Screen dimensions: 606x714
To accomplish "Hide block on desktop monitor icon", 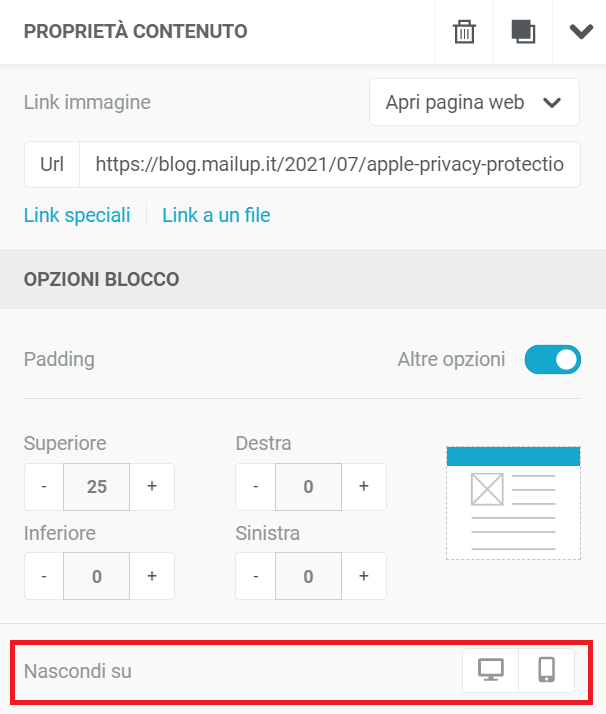I will (491, 670).
